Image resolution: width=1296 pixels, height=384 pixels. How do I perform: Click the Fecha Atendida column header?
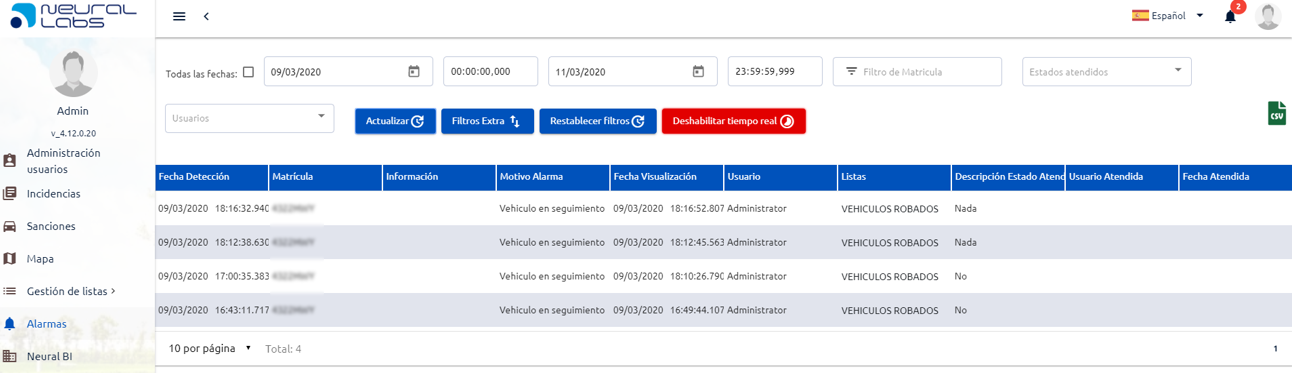(x=1236, y=177)
